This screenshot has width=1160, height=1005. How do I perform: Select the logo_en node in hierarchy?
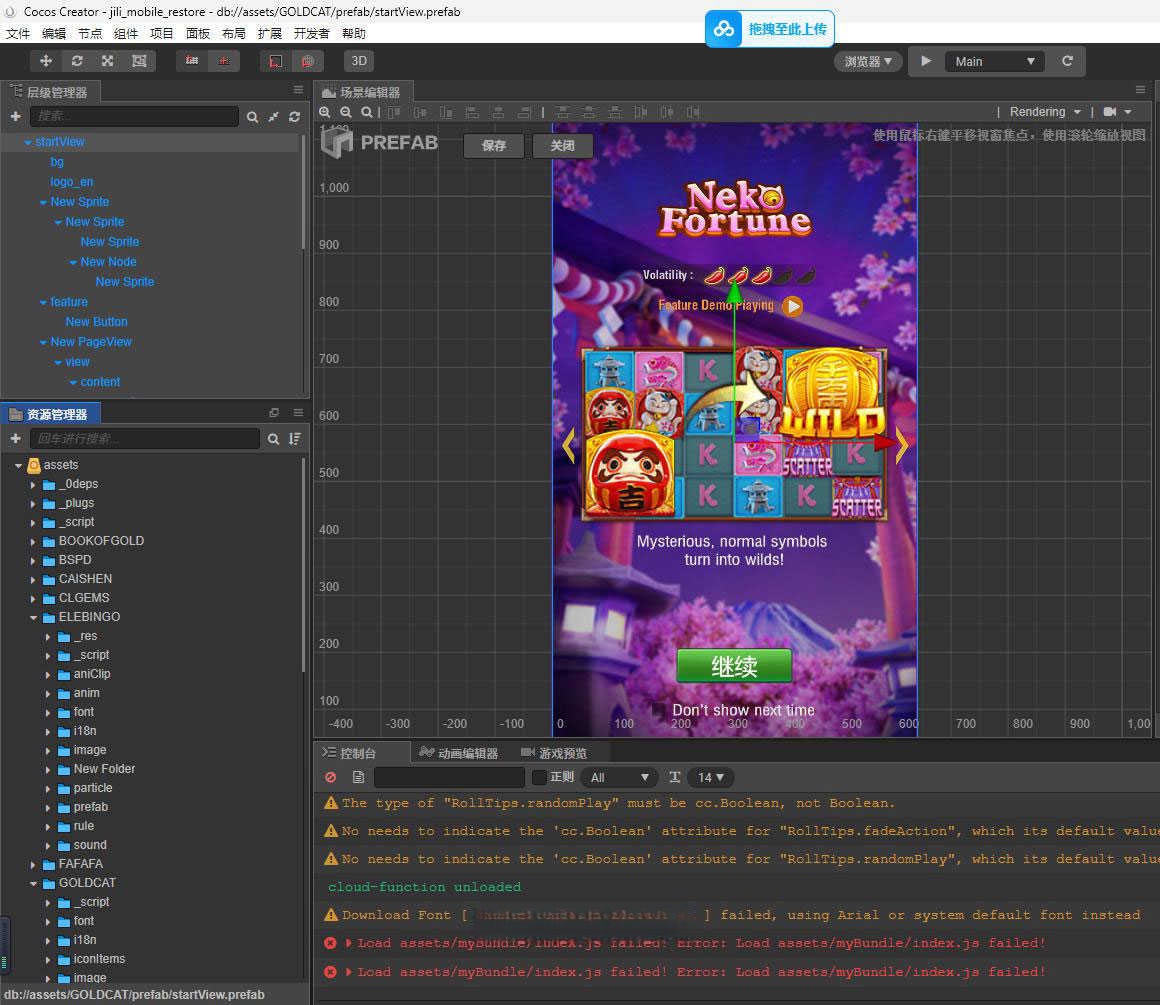point(72,182)
